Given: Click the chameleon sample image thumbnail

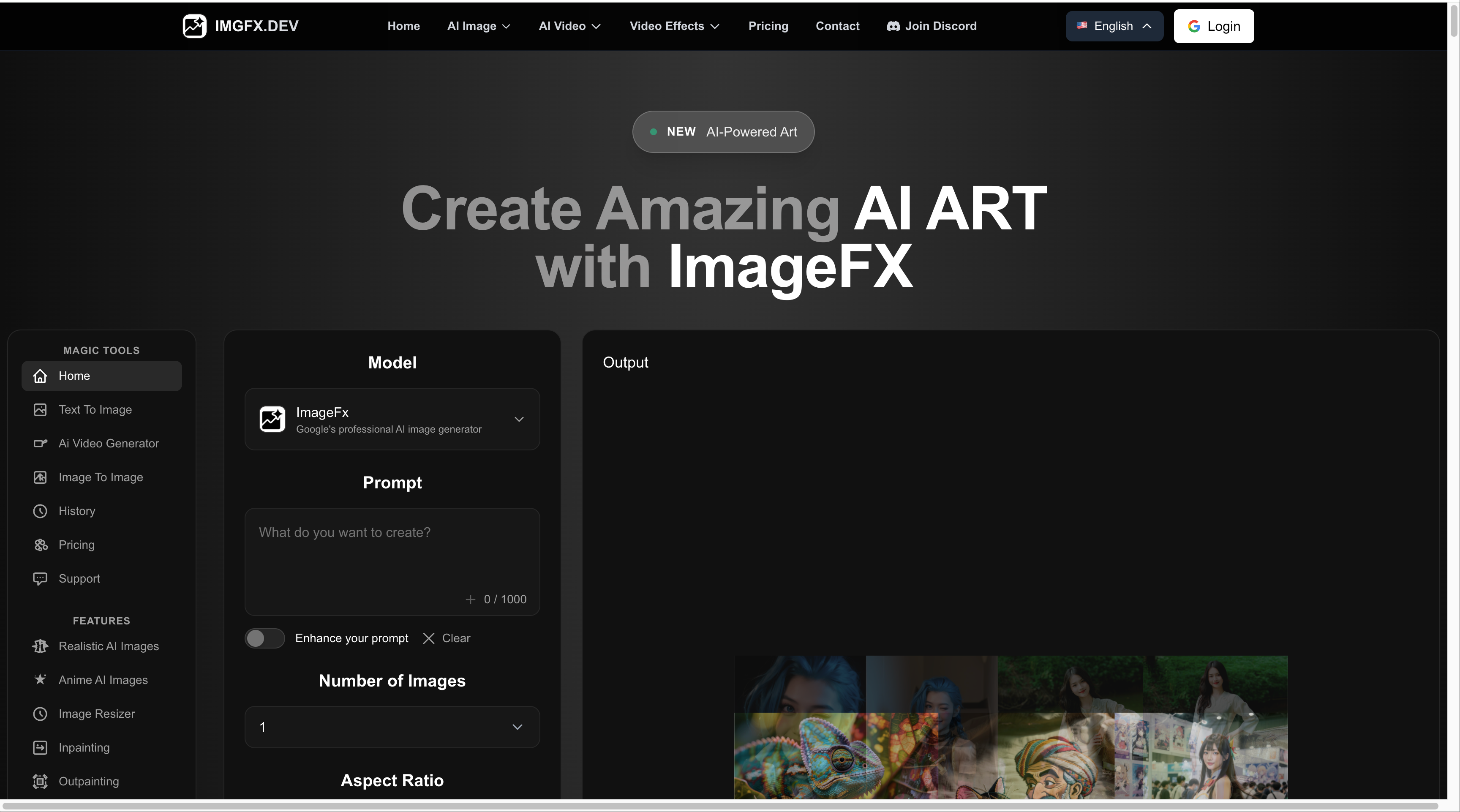Looking at the screenshot, I should coord(836,756).
